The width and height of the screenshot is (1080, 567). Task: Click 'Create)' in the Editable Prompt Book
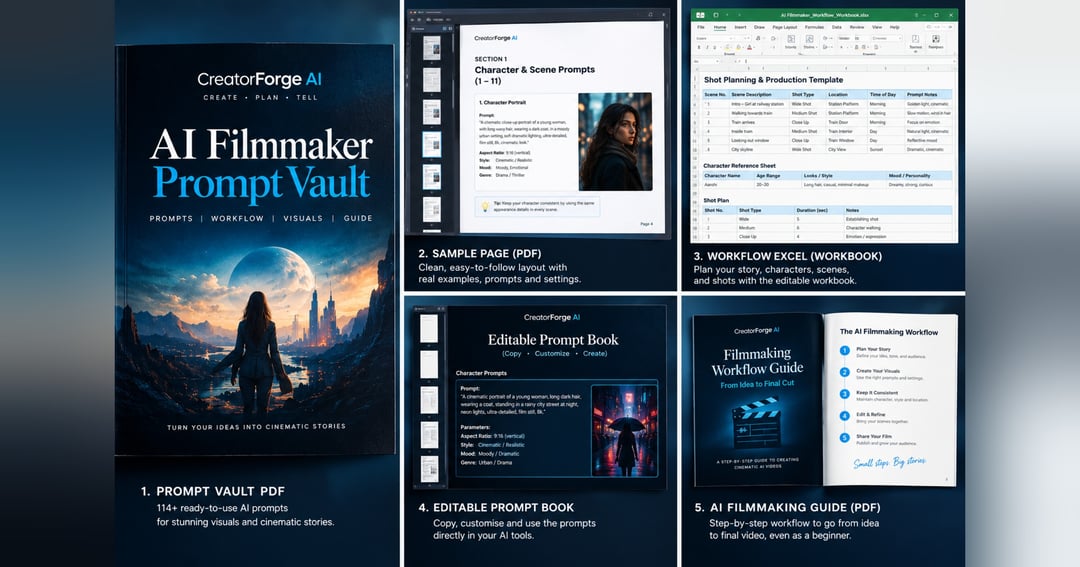point(595,353)
